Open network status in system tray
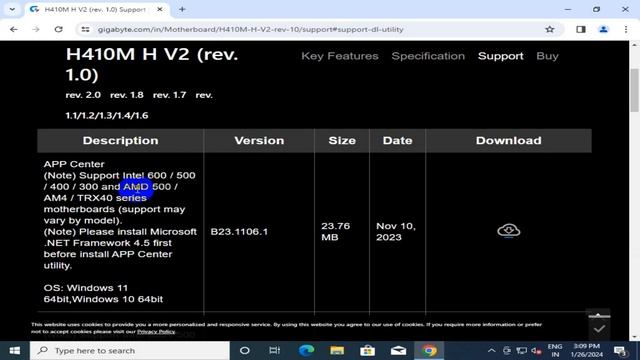 [x=522, y=351]
